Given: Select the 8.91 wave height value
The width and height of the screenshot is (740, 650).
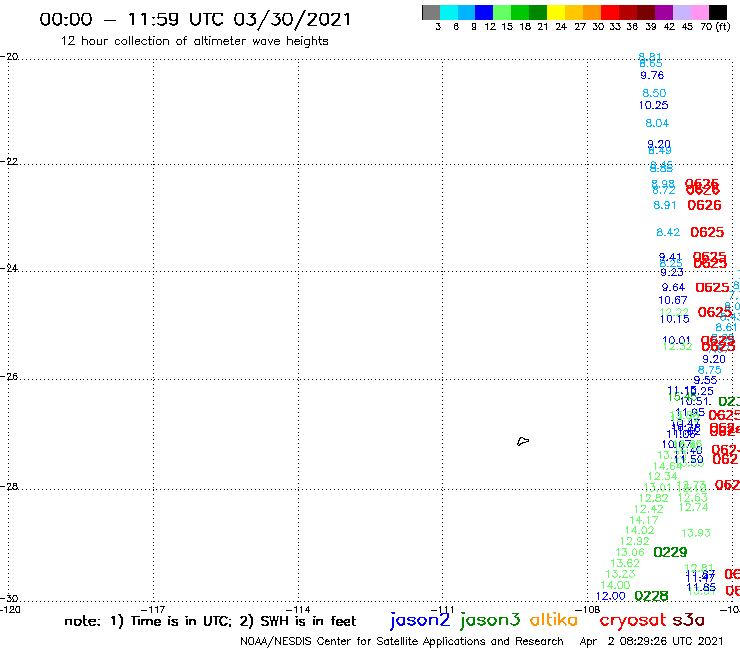Looking at the screenshot, I should (664, 205).
